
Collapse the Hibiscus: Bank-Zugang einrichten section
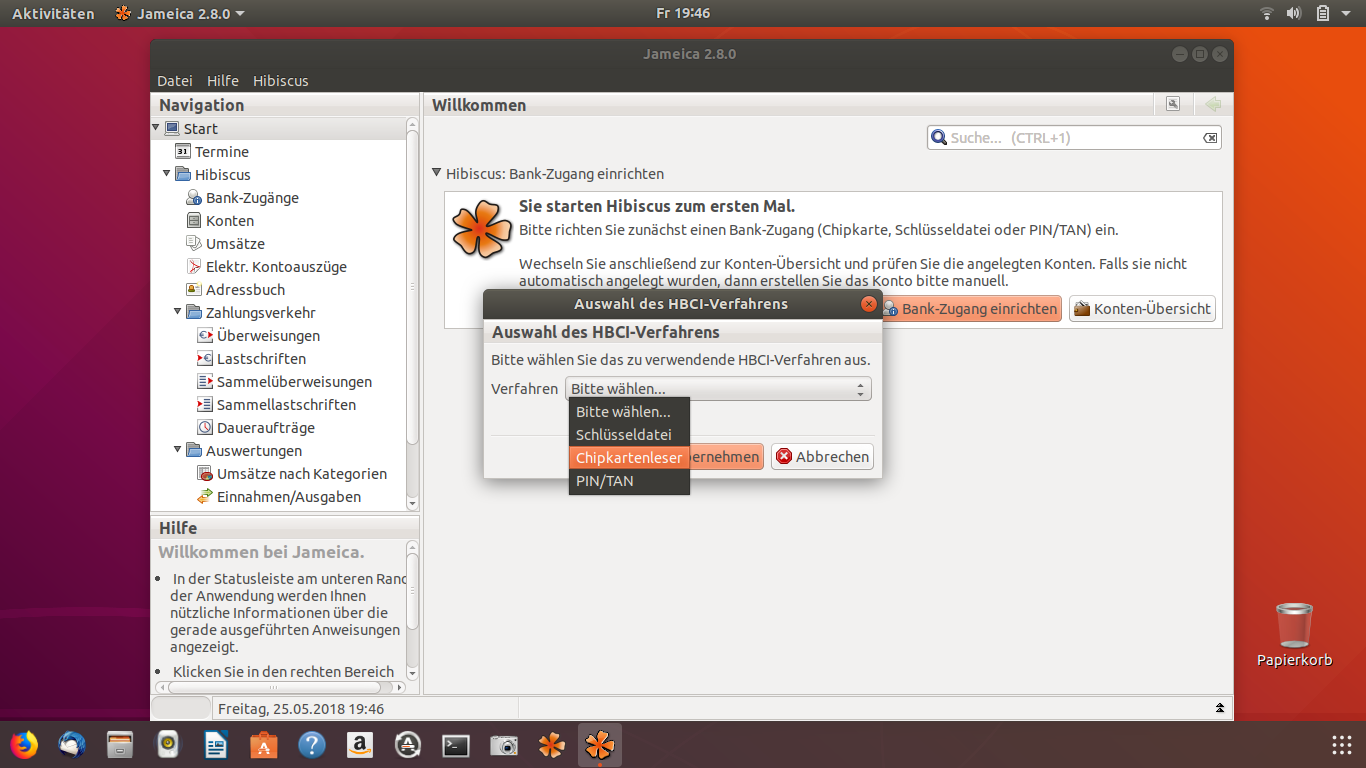pyautogui.click(x=436, y=173)
